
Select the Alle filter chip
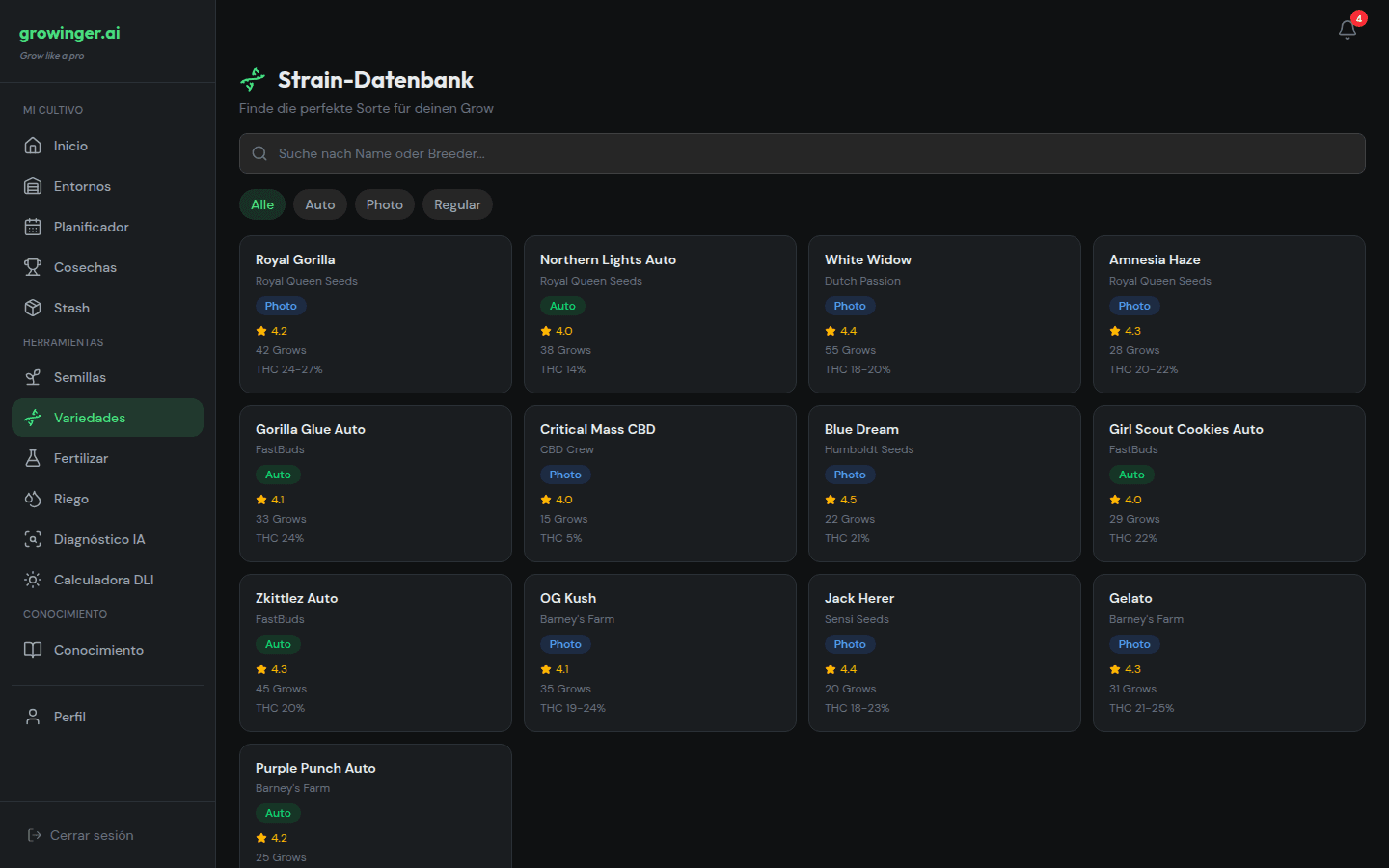click(x=262, y=204)
